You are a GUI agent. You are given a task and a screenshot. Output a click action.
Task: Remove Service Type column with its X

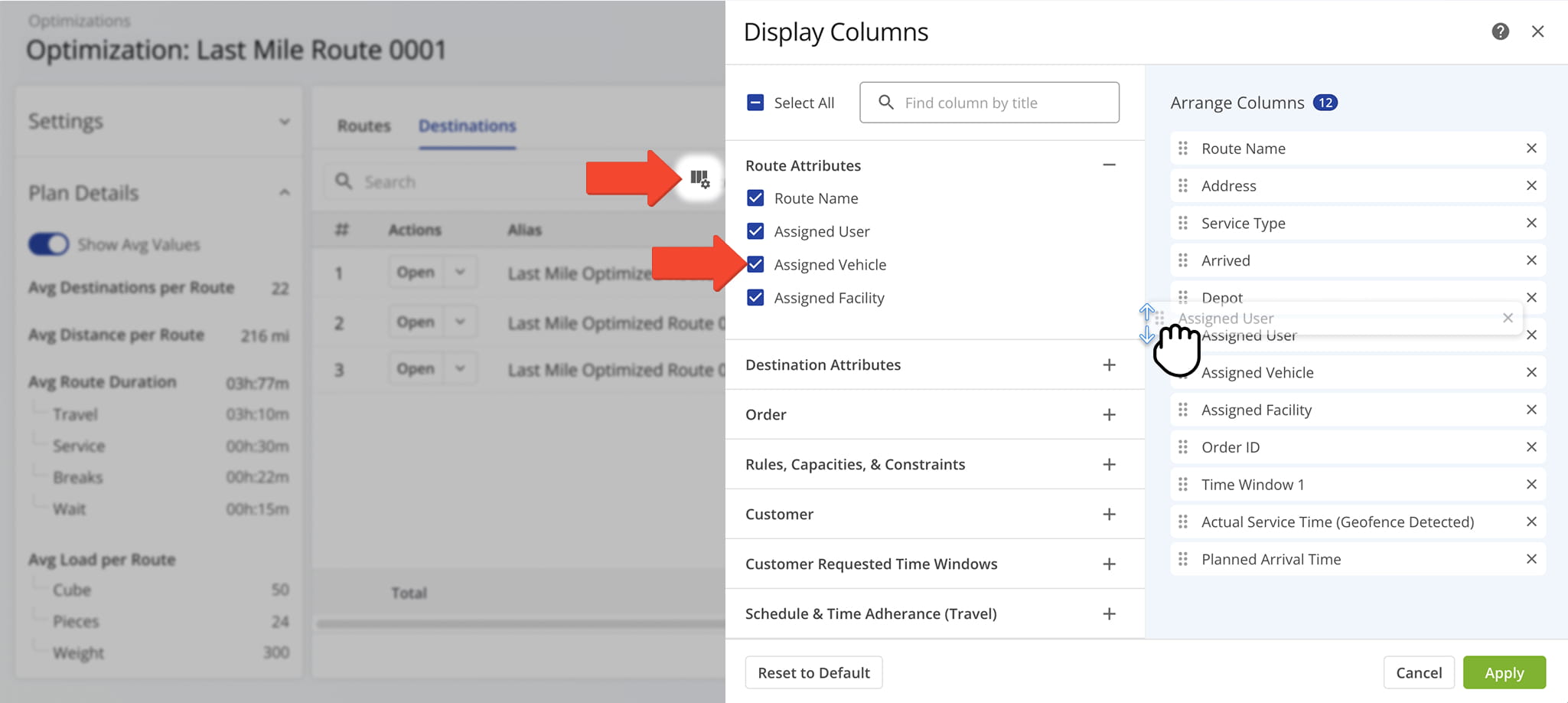point(1531,223)
